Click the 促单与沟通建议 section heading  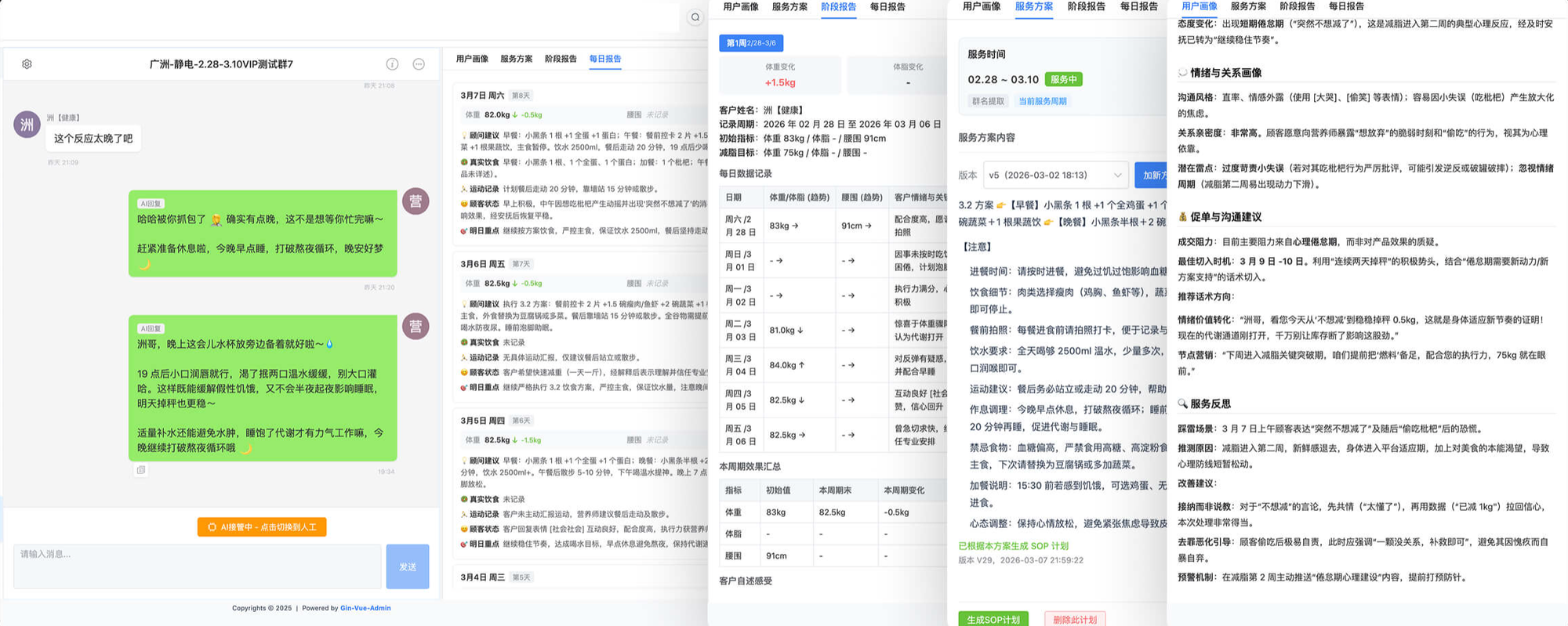tap(1225, 217)
